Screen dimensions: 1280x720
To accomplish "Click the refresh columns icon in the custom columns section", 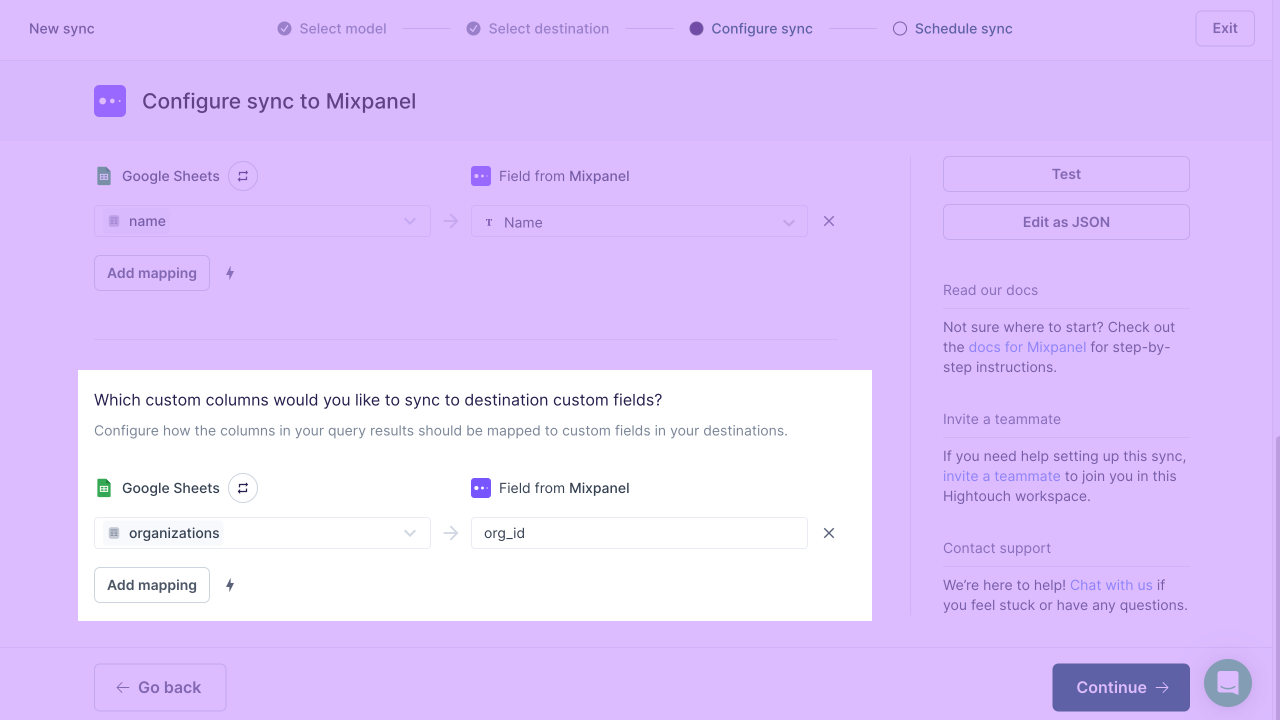I will coord(243,488).
